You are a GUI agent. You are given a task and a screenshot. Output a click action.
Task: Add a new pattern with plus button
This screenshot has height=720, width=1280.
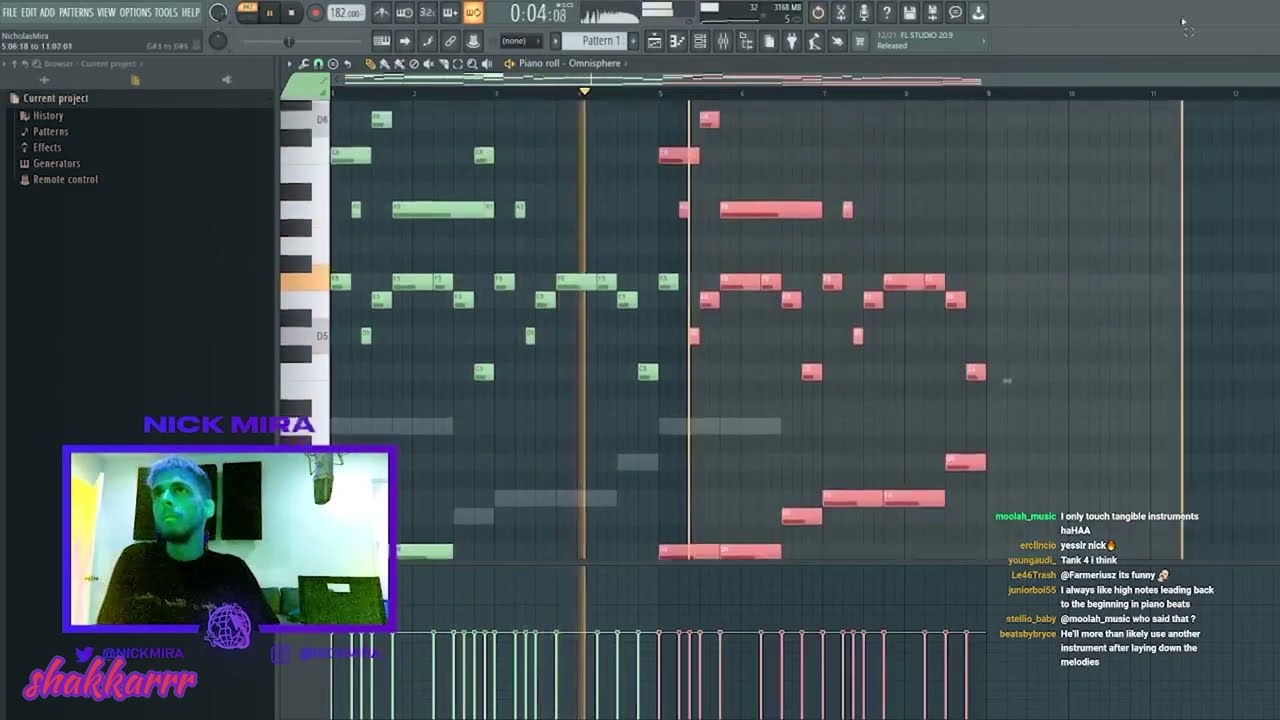coord(633,41)
